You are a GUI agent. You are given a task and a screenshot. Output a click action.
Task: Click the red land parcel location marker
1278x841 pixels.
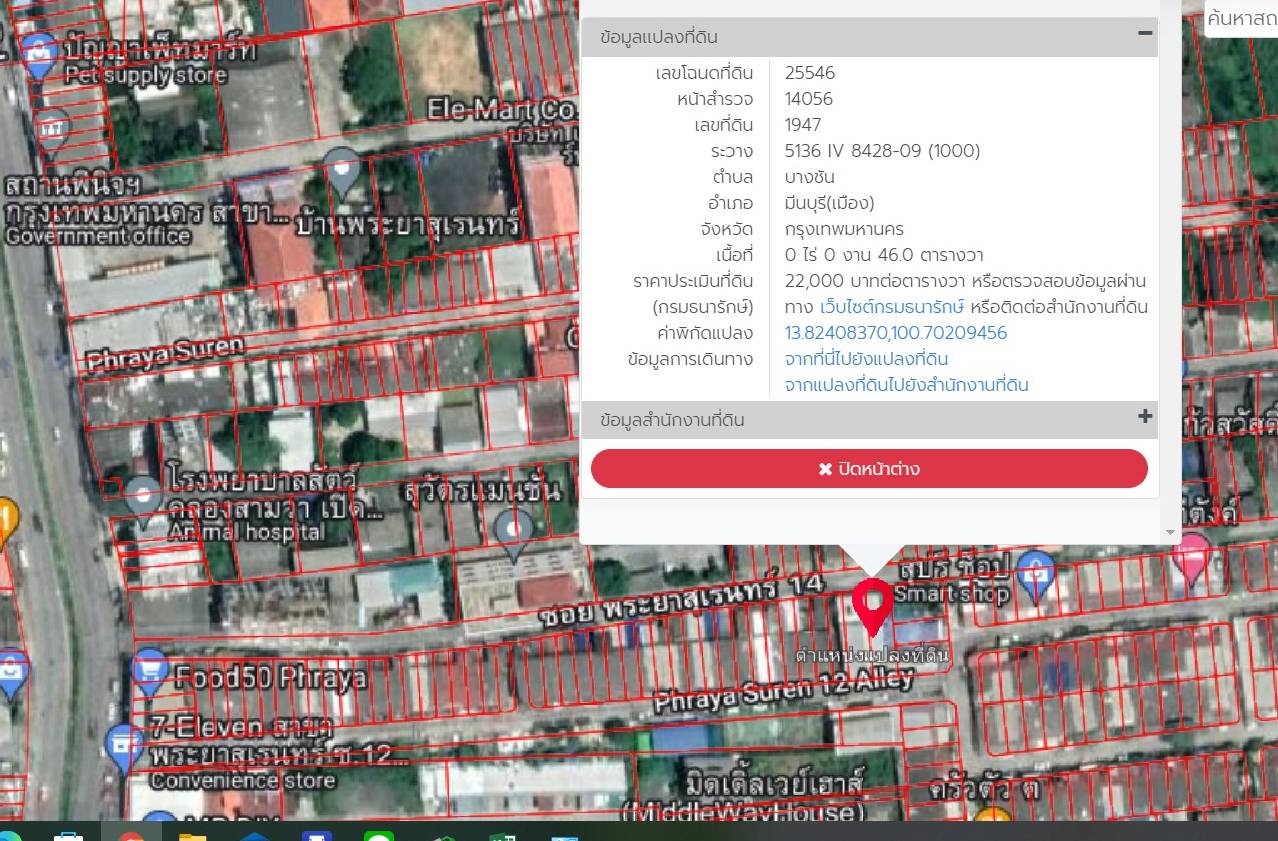coord(872,606)
